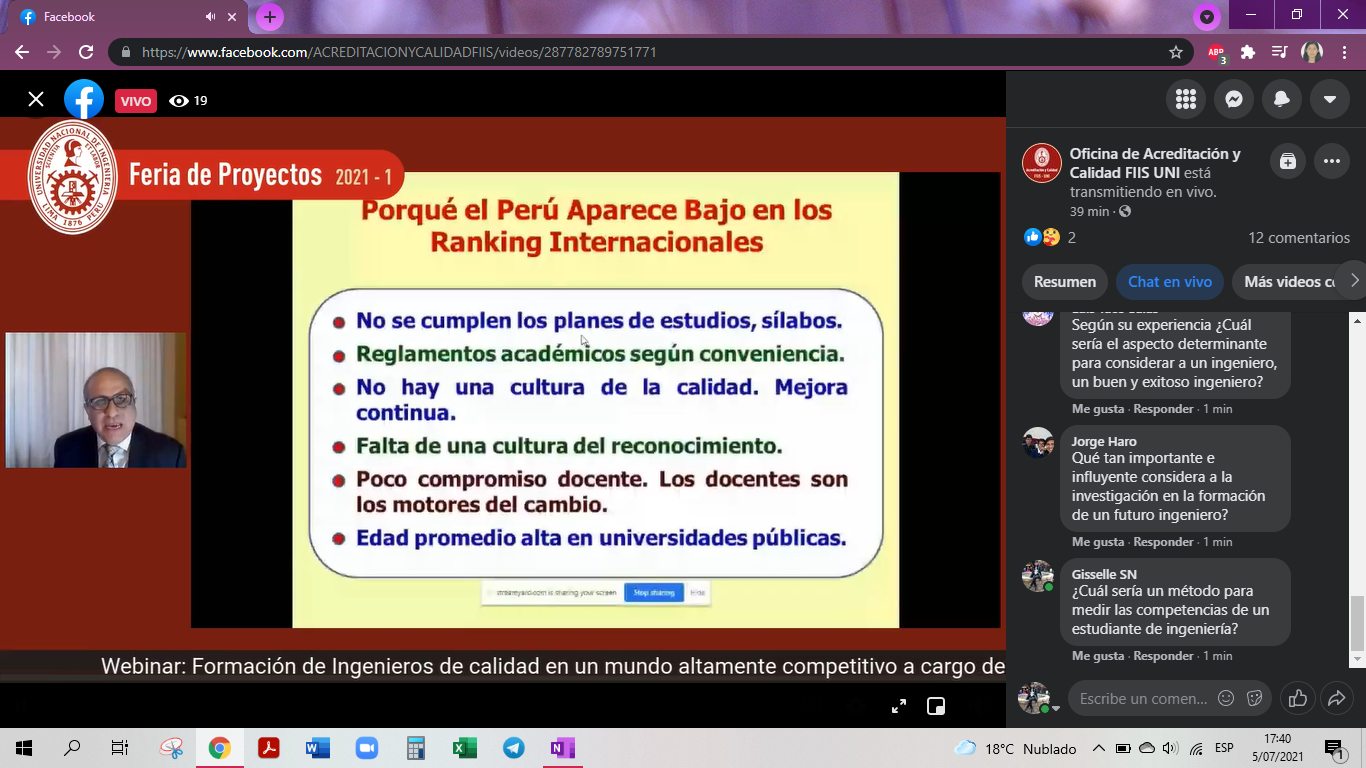This screenshot has width=1366, height=768.
Task: Expand the Facebook account dropdown arrow
Action: click(x=1330, y=99)
